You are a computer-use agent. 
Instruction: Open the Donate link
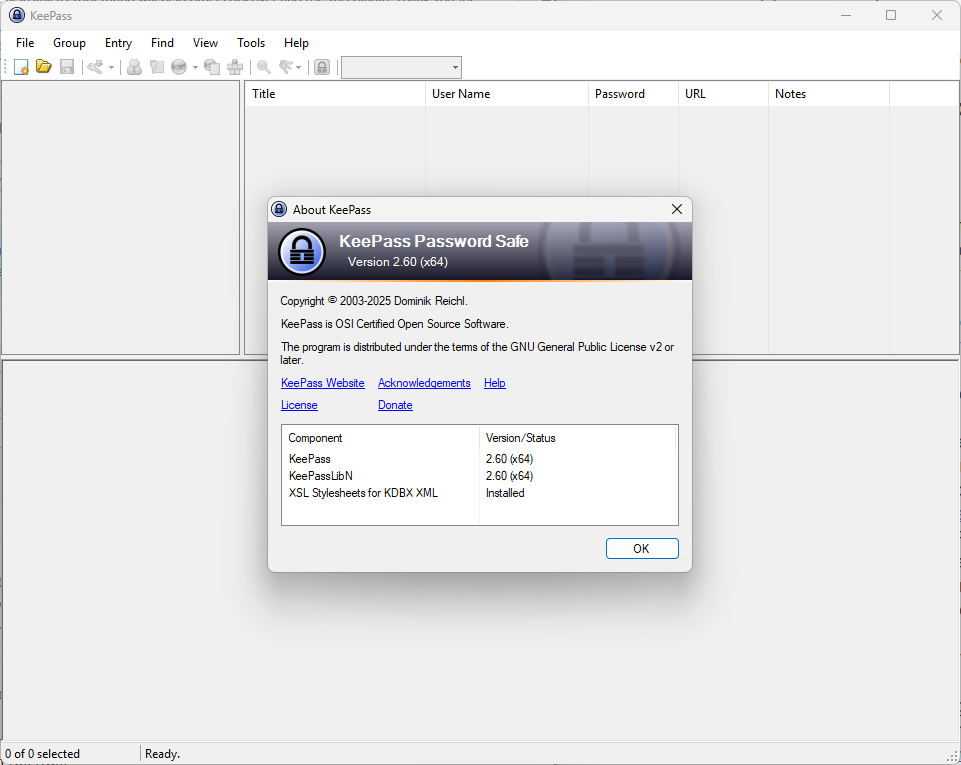pyautogui.click(x=395, y=405)
